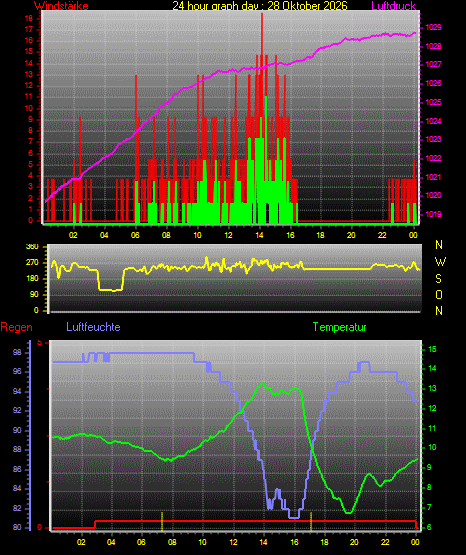Select 1028 on the pressure axis
466x555 pixels.
433,46
